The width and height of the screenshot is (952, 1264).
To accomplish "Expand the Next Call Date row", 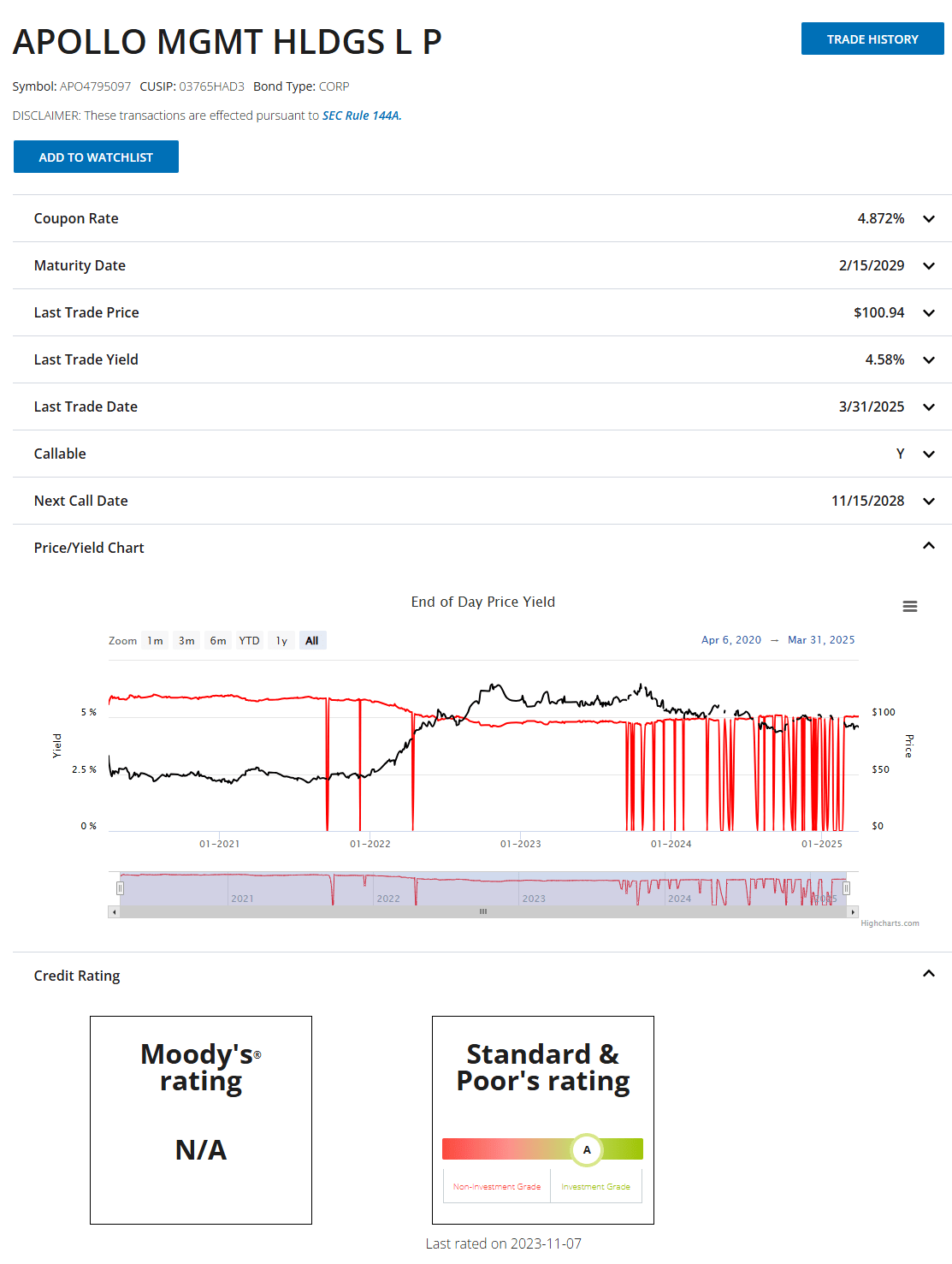I will coord(929,501).
